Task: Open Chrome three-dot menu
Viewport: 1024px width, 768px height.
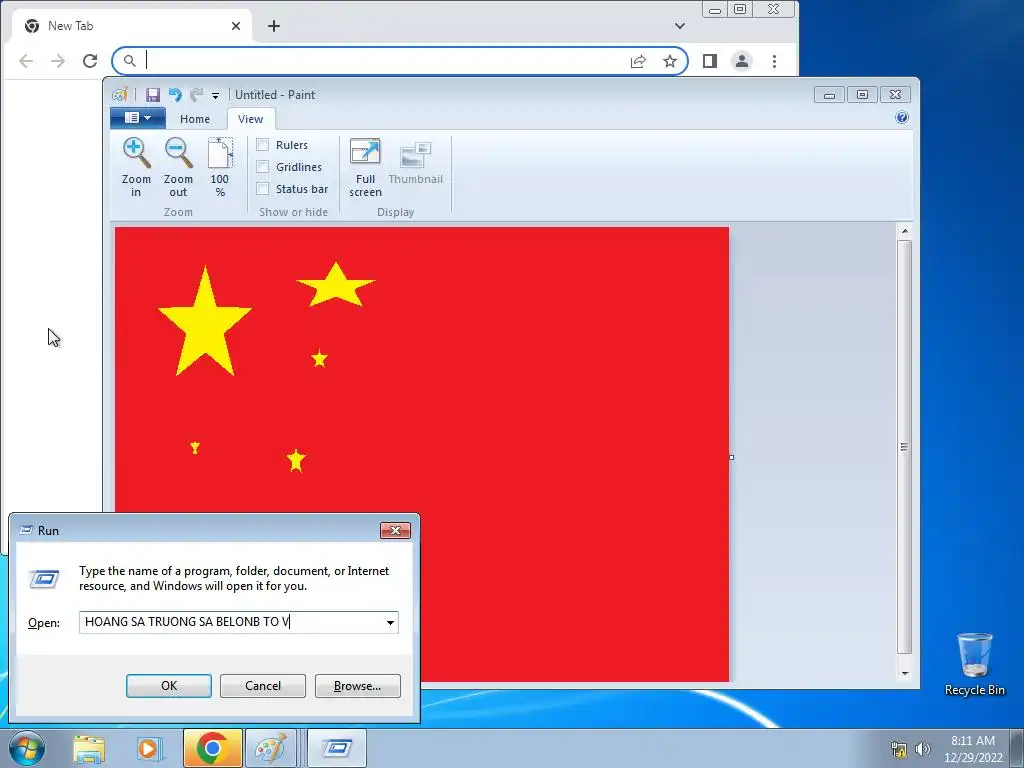Action: (x=775, y=61)
